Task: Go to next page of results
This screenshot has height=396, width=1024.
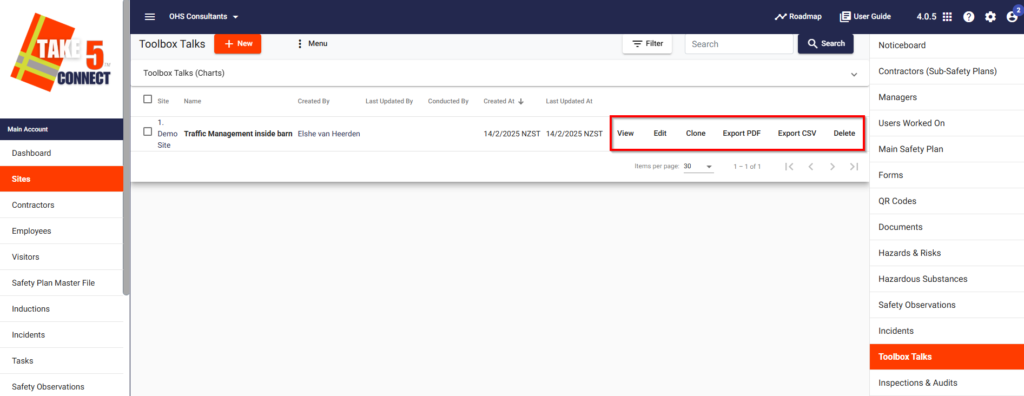Action: 832,167
